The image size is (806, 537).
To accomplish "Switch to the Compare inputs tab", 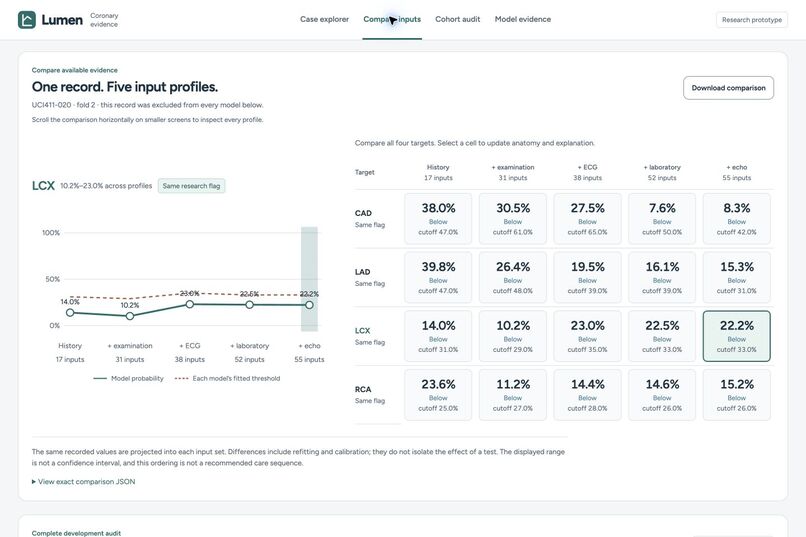I will coord(392,19).
